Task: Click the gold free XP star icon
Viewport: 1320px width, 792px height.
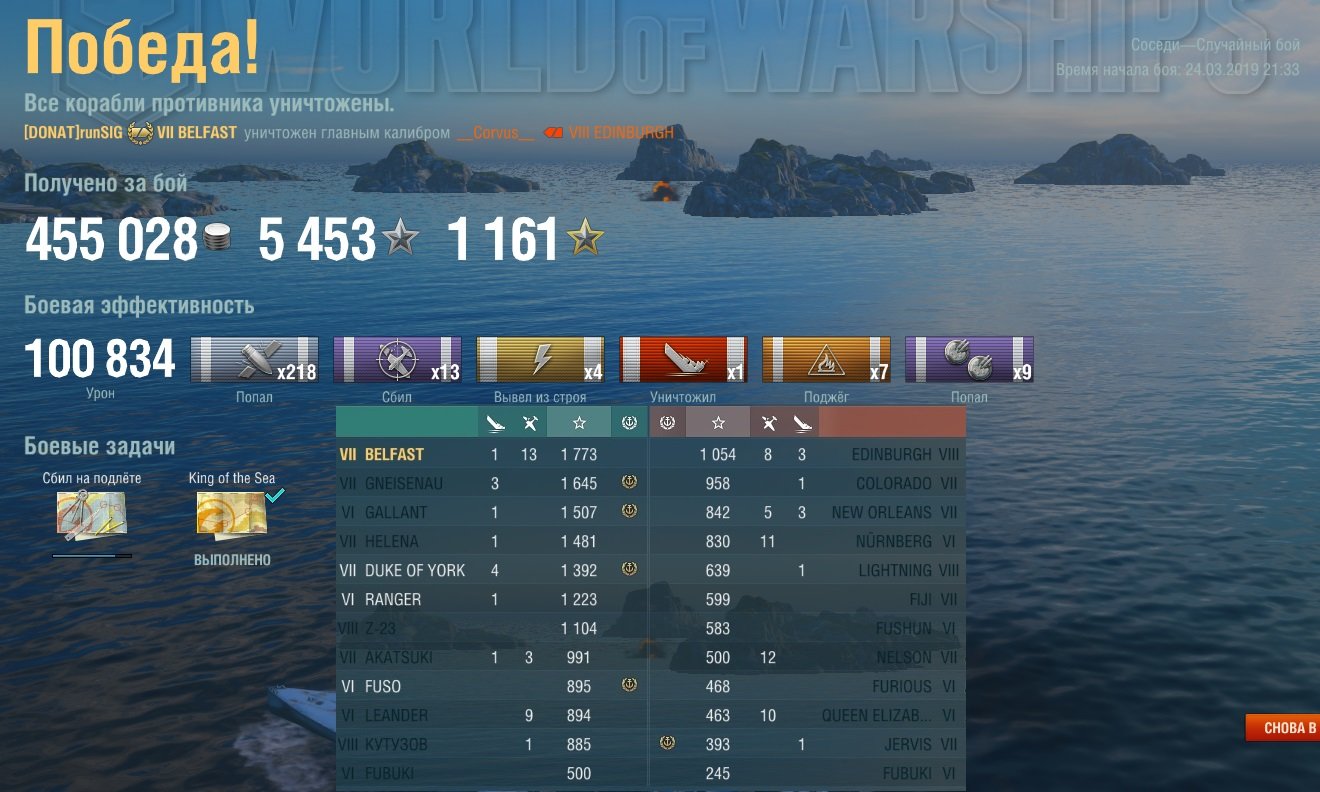Action: 585,240
